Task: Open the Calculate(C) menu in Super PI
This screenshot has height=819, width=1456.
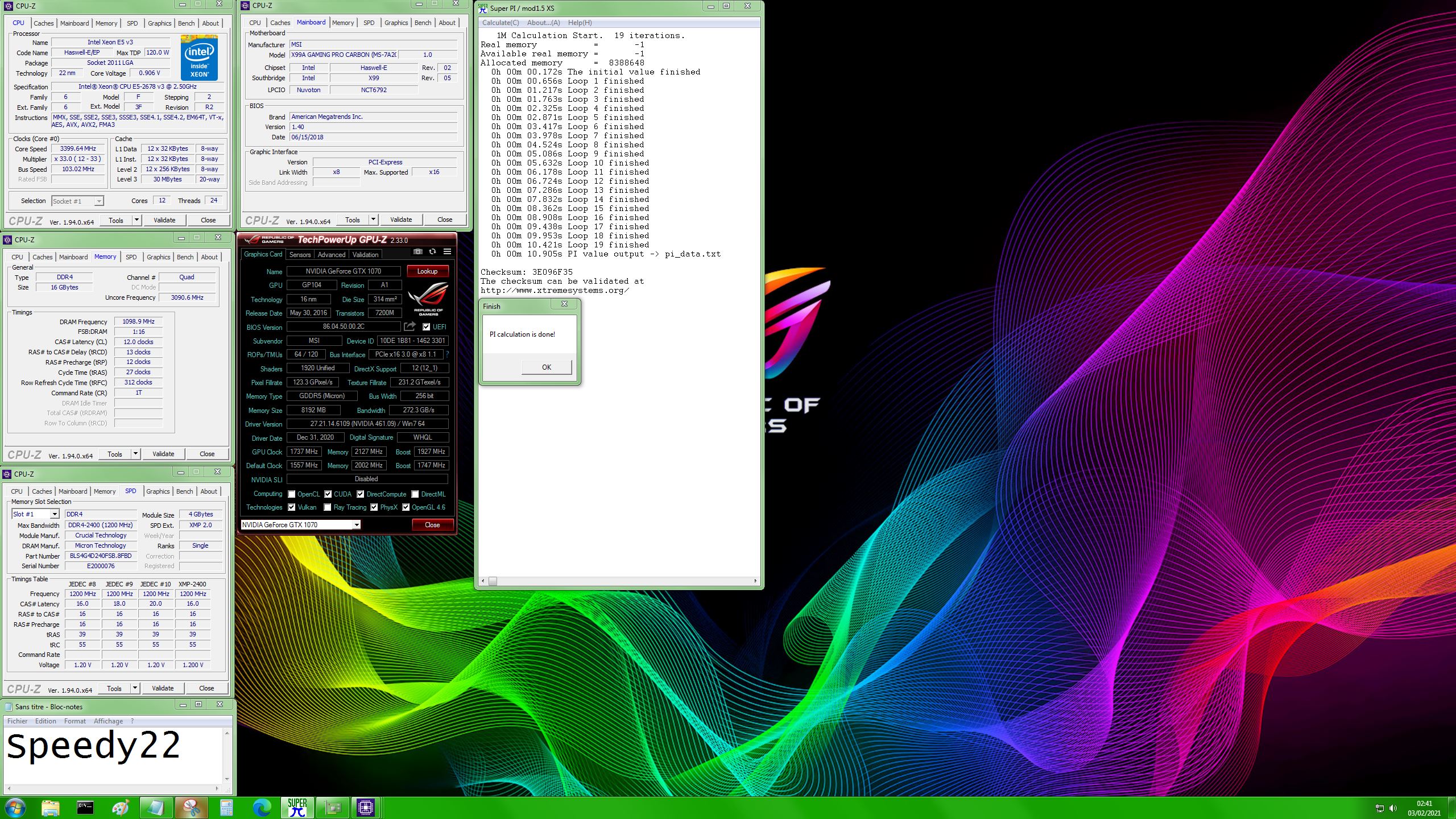Action: (500, 23)
